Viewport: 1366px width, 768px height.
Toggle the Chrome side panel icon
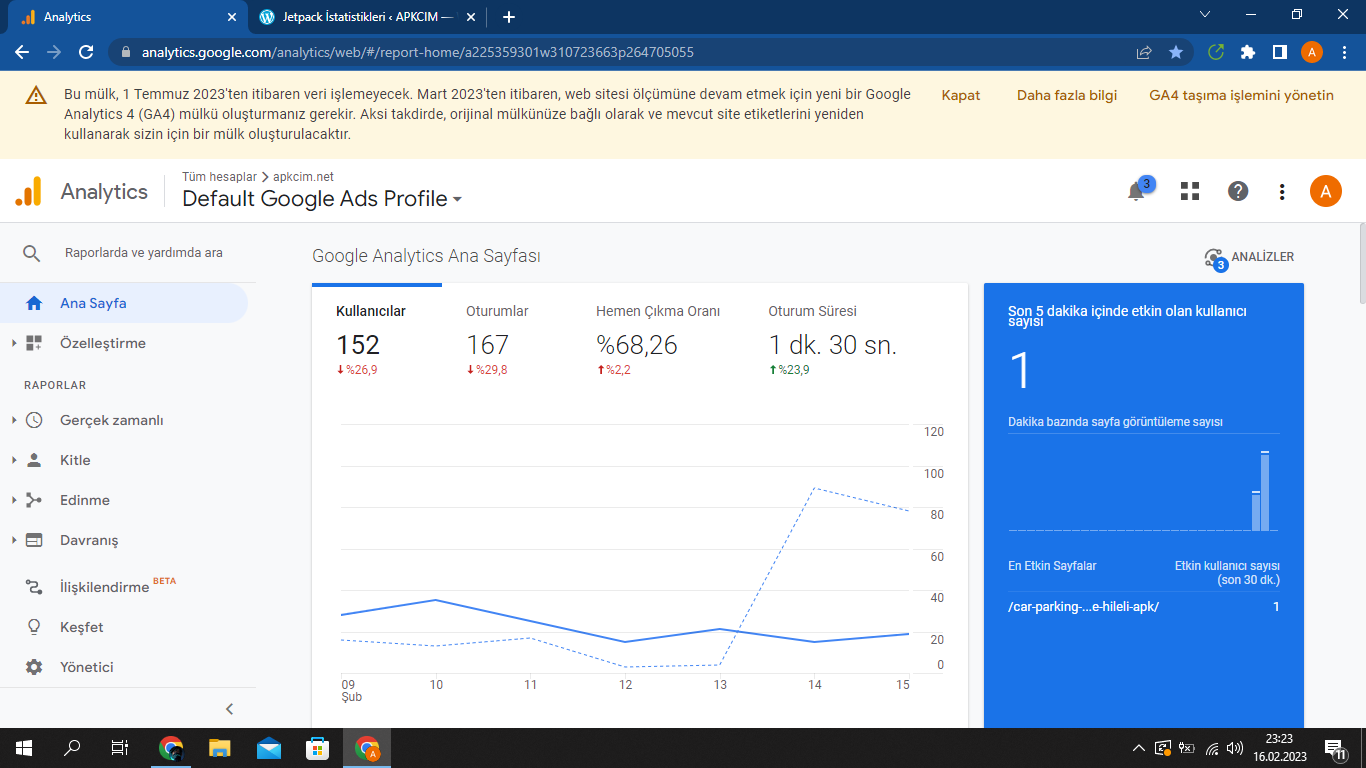tap(1279, 52)
